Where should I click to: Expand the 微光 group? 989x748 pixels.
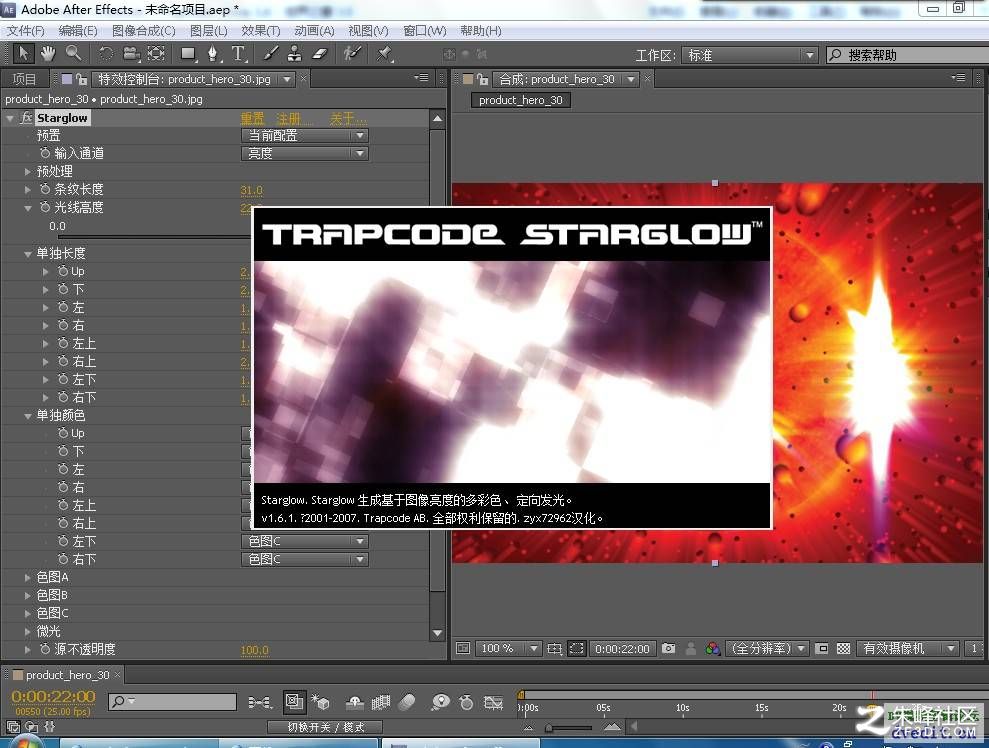[27, 631]
